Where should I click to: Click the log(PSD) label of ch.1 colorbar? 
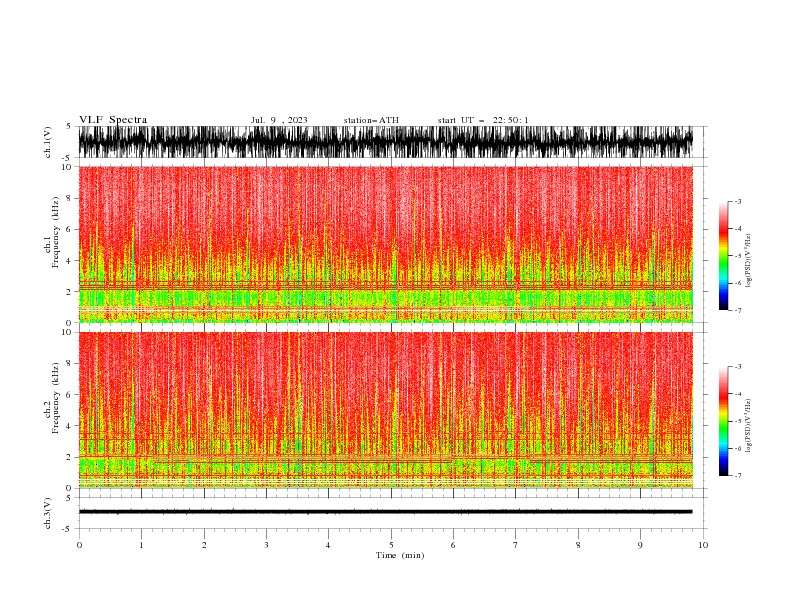tap(748, 261)
